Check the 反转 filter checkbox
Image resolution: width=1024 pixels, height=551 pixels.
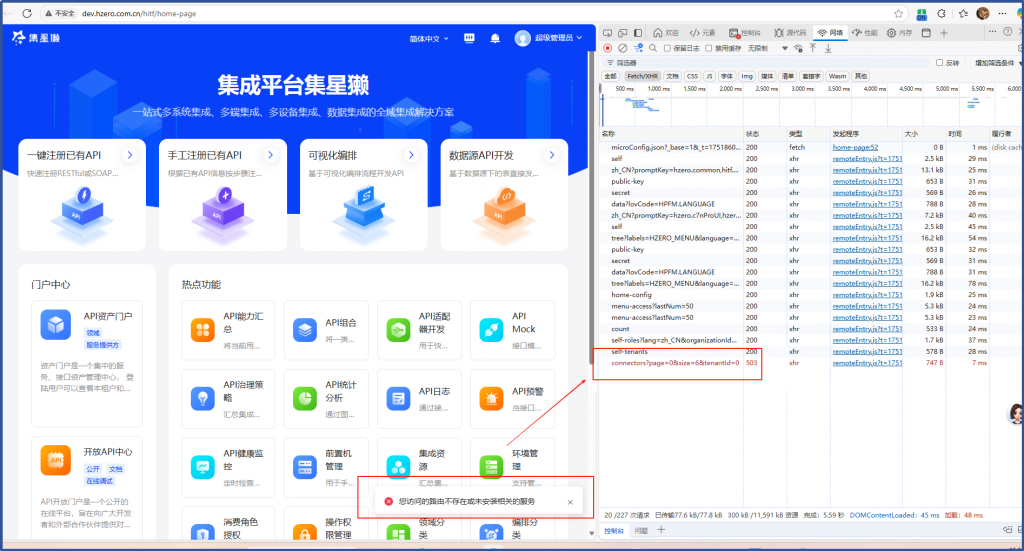coord(939,62)
